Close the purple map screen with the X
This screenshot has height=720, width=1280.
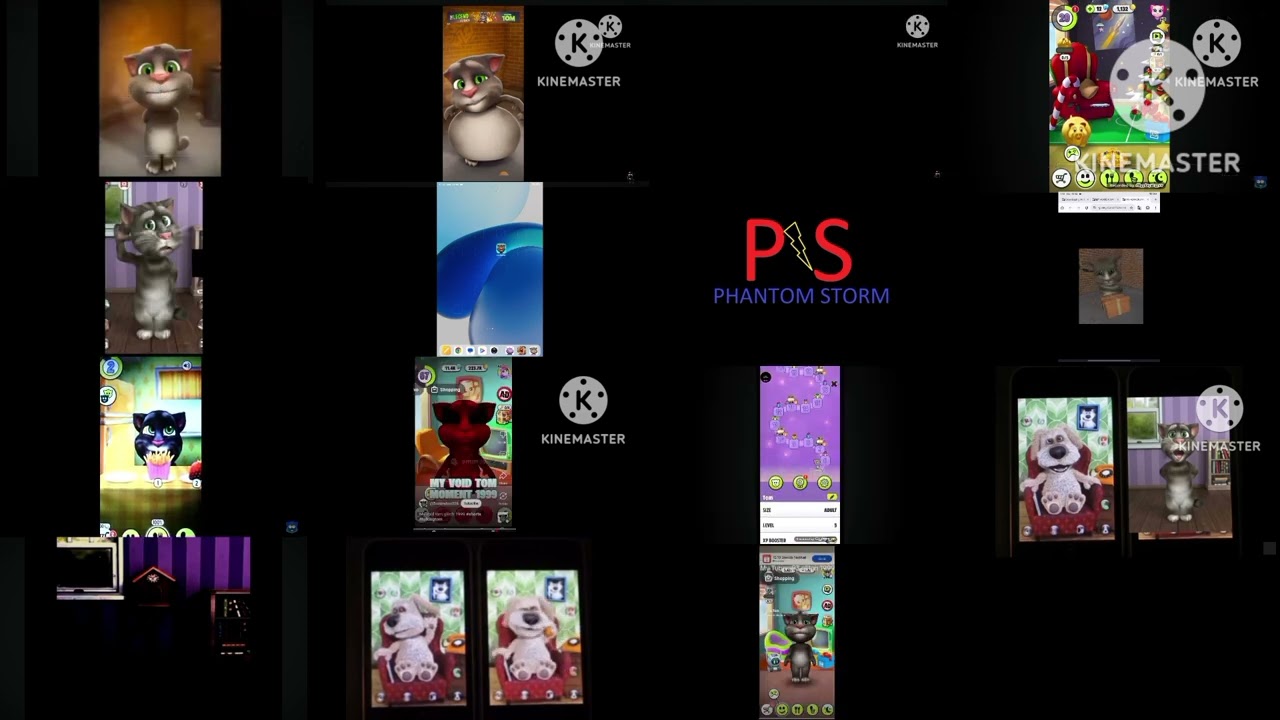click(834, 384)
